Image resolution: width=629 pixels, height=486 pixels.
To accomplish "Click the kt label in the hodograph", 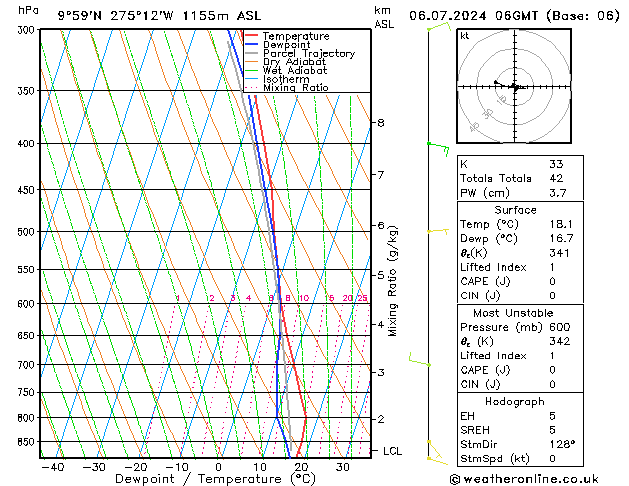I will tap(464, 35).
